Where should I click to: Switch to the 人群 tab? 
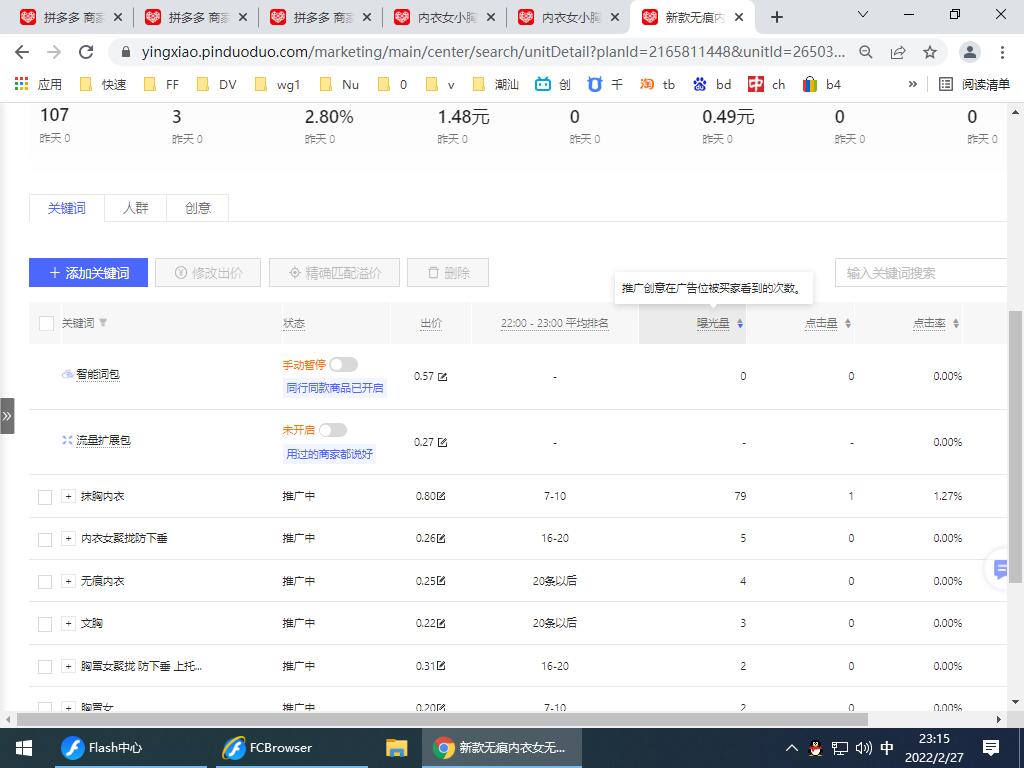coord(135,208)
